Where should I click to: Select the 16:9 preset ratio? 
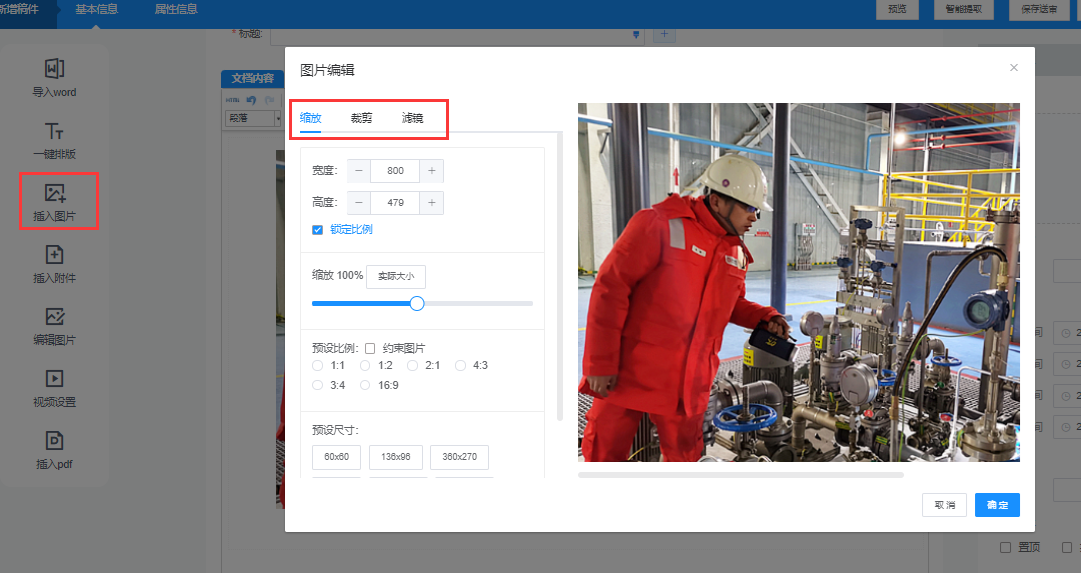pyautogui.click(x=366, y=385)
